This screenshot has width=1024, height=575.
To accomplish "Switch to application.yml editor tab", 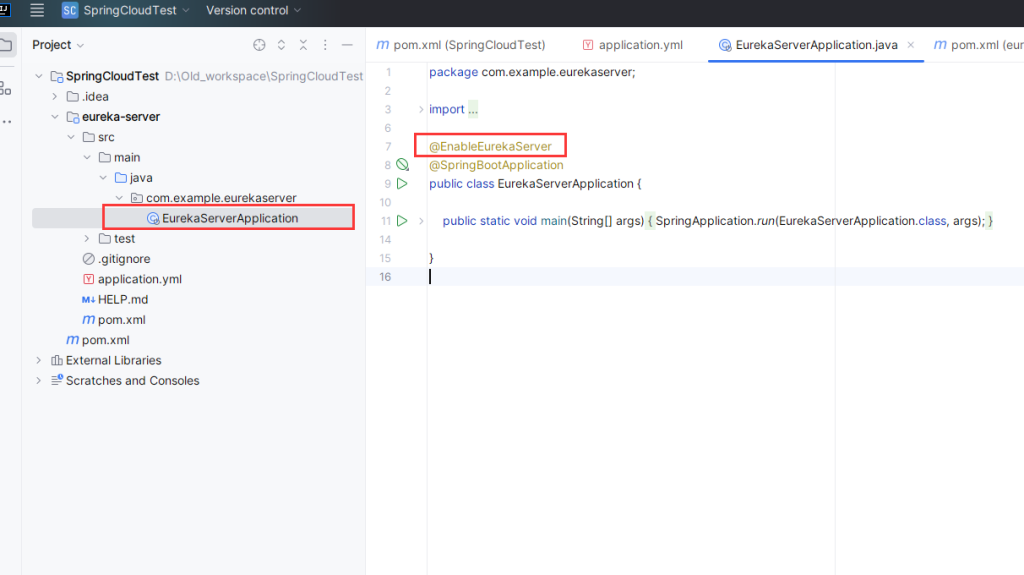I will tap(633, 45).
